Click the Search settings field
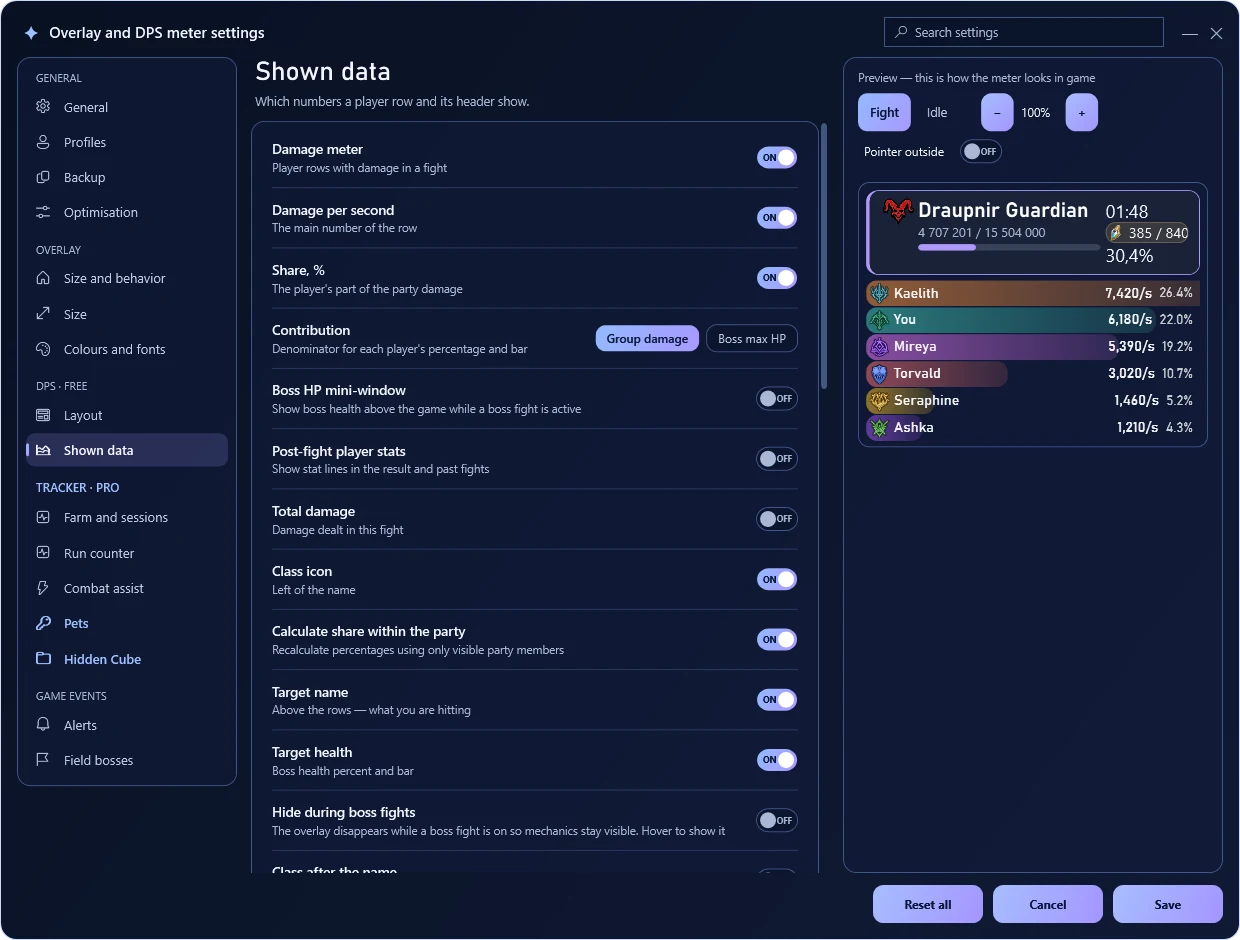 click(1024, 32)
